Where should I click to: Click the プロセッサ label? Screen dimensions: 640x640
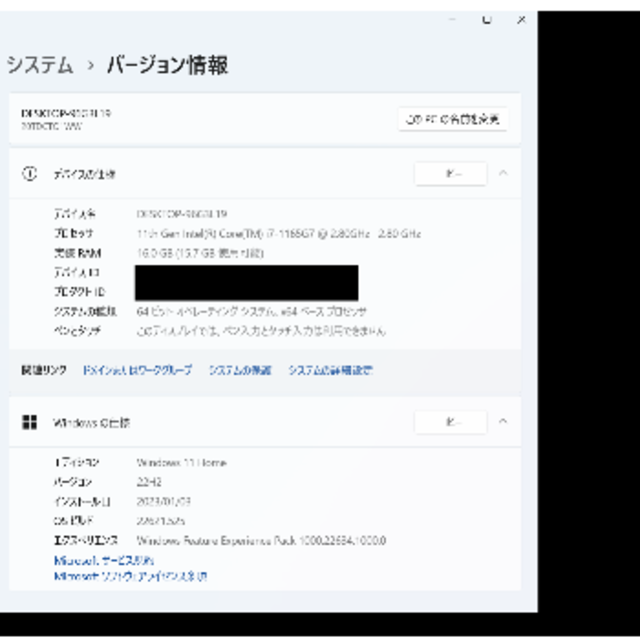click(73, 234)
